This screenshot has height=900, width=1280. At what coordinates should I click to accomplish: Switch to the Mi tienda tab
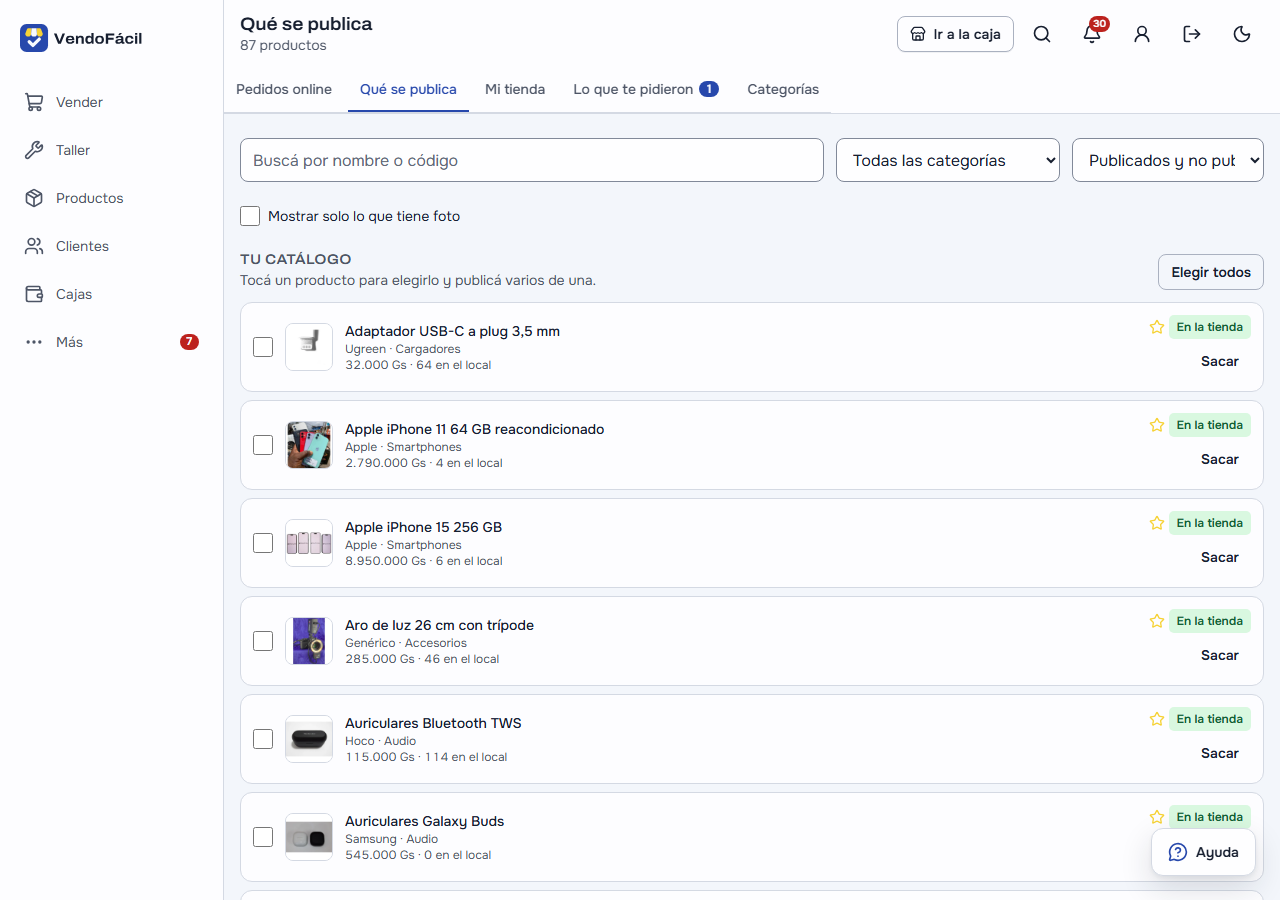[x=515, y=89]
